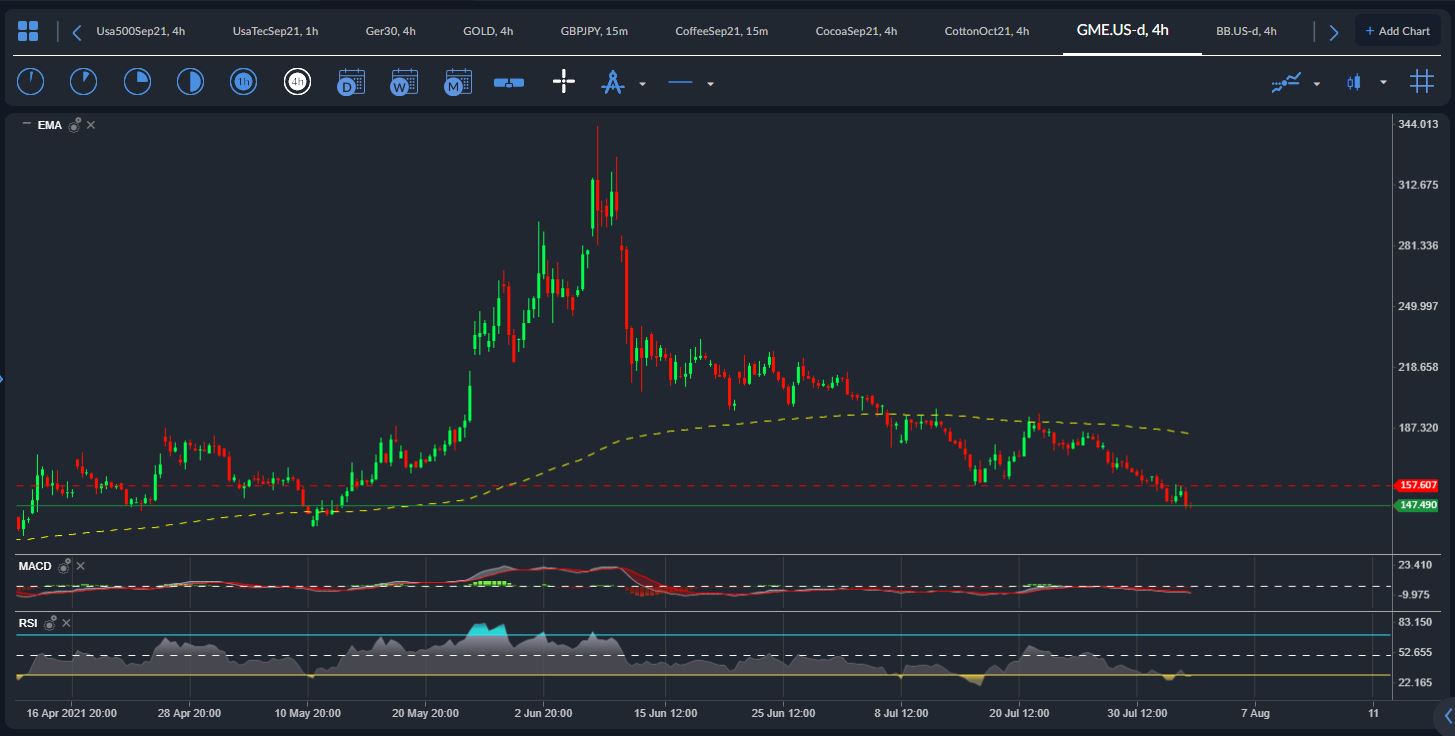Remove the MACD indicator

click(x=81, y=566)
